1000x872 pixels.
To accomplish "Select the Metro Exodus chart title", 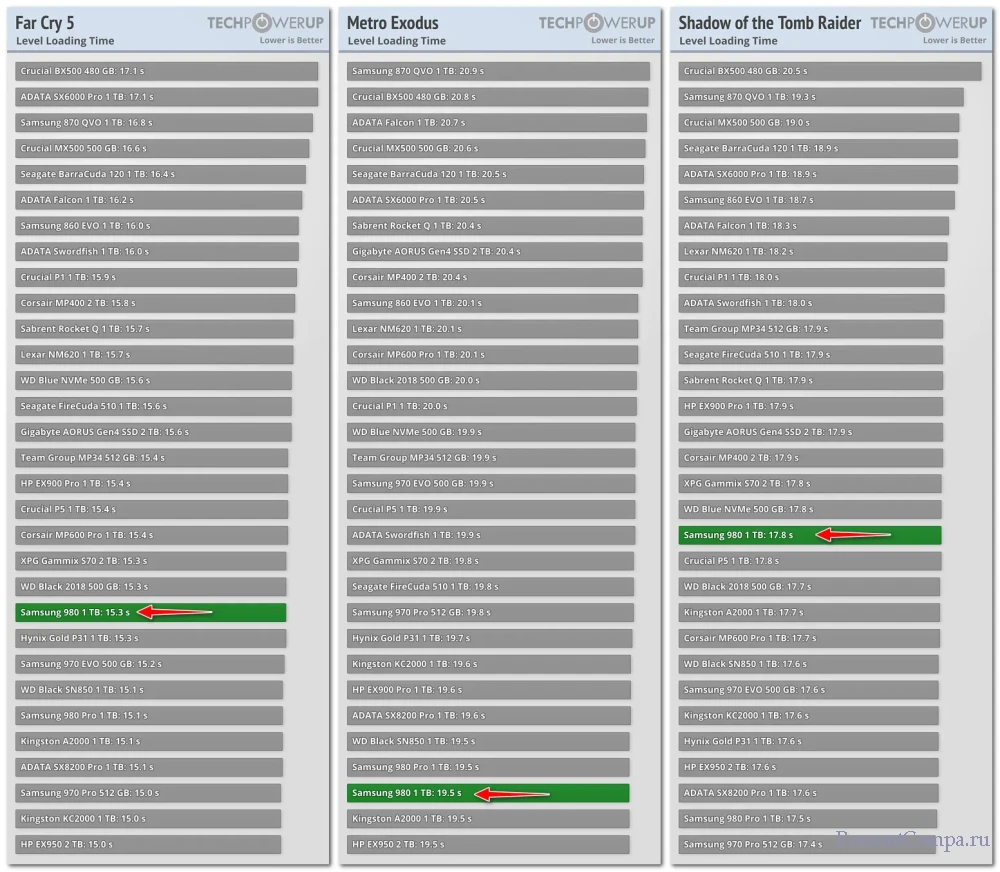I will pyautogui.click(x=393, y=23).
